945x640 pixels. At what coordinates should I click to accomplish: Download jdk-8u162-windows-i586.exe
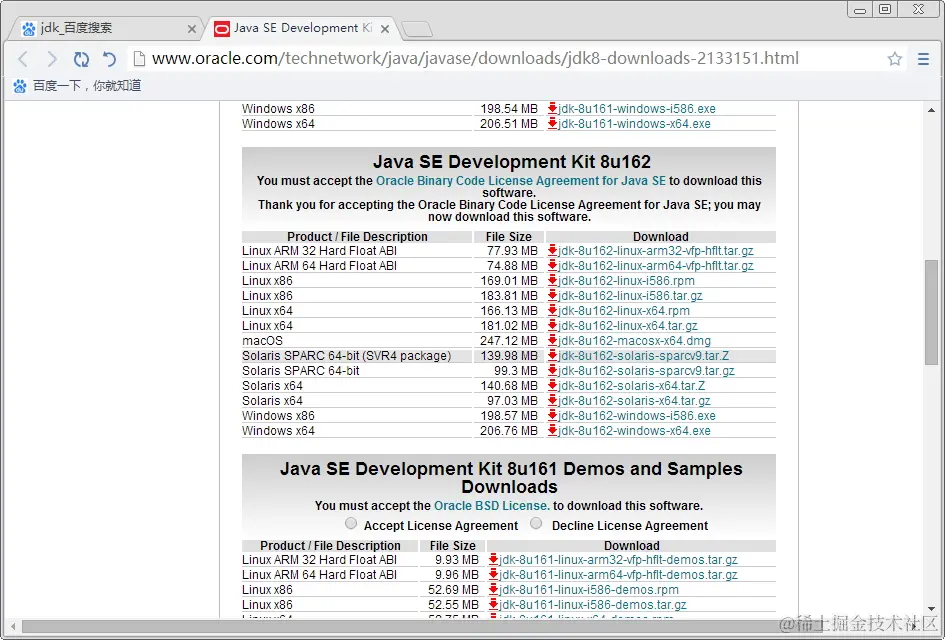pos(637,415)
